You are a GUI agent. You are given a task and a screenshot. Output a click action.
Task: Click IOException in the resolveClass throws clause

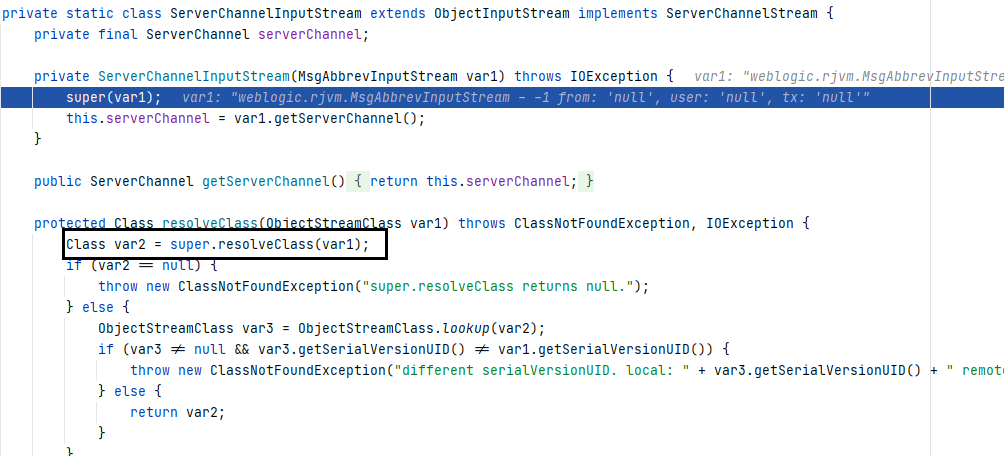point(750,224)
